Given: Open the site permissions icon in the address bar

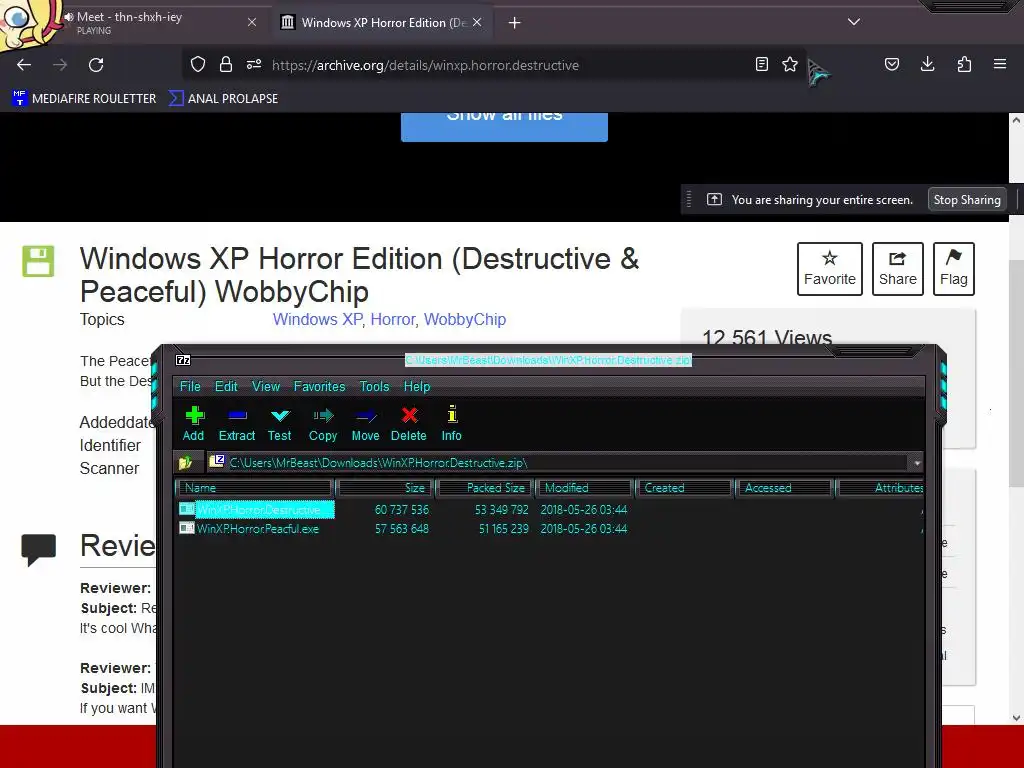Looking at the screenshot, I should click(254, 64).
